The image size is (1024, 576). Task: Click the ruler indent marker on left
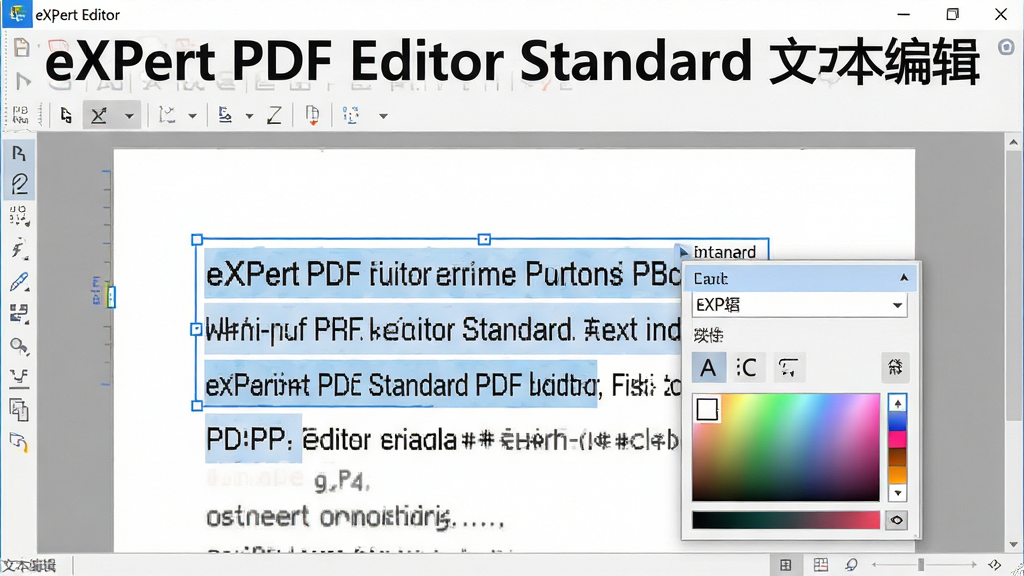[x=111, y=298]
